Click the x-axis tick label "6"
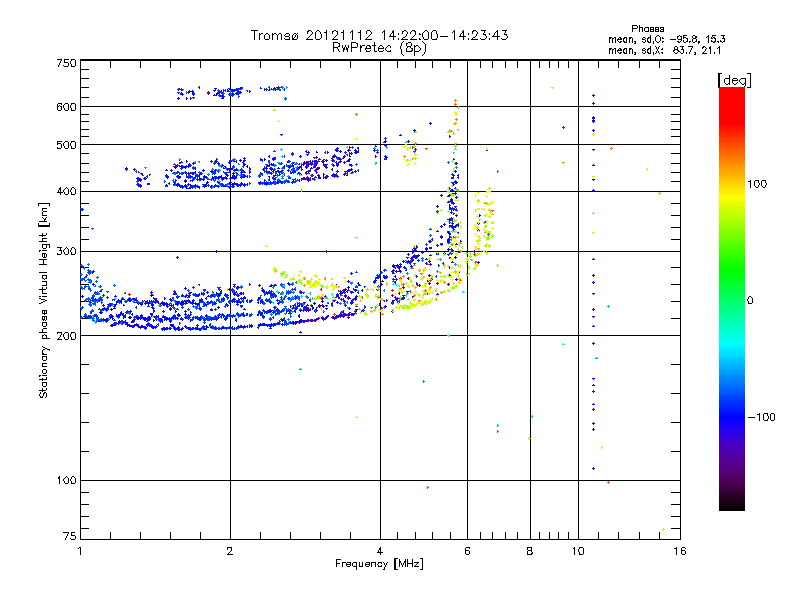 (467, 551)
